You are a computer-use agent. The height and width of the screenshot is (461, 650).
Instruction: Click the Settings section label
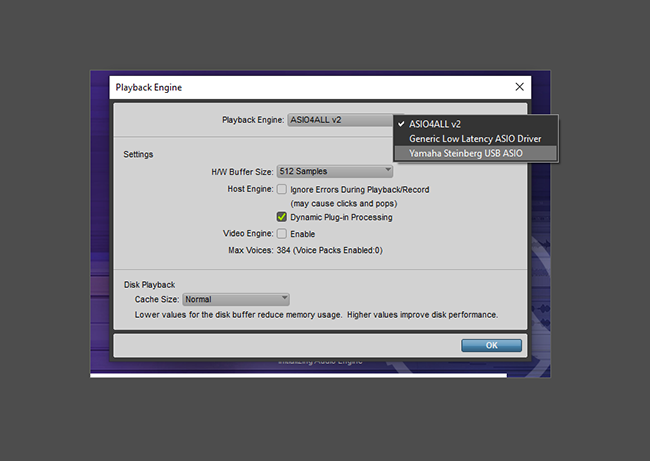point(138,154)
